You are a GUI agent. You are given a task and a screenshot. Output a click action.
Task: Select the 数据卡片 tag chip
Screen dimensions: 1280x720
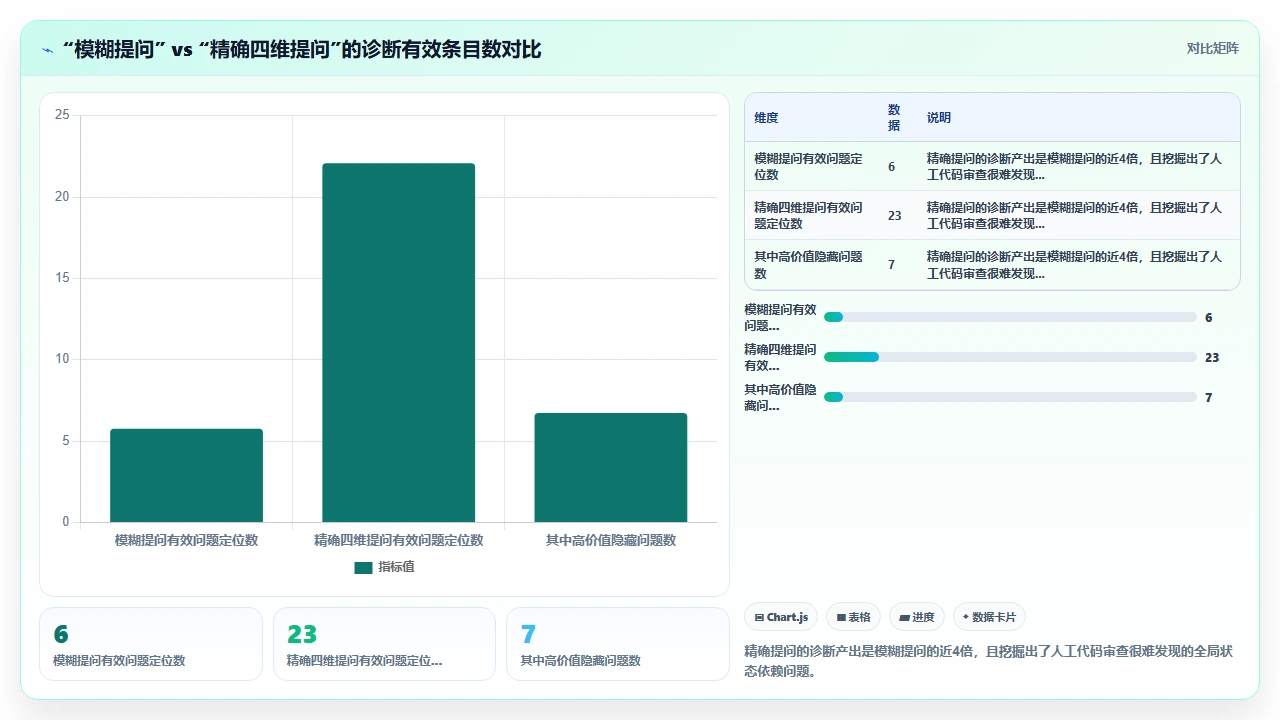(x=990, y=617)
